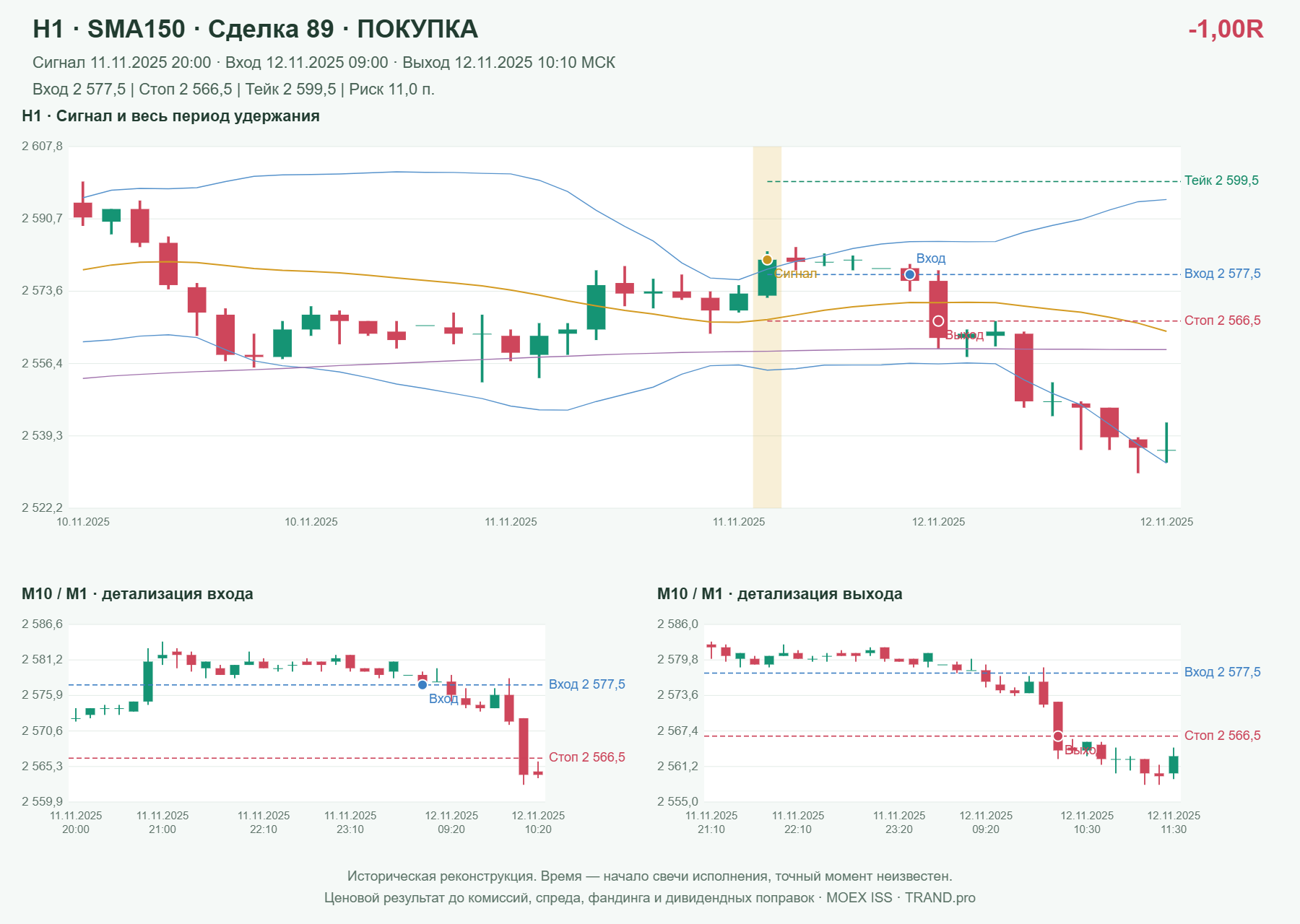Click the 'Стоп 2 566,5' label in entry detail chart

(x=586, y=757)
